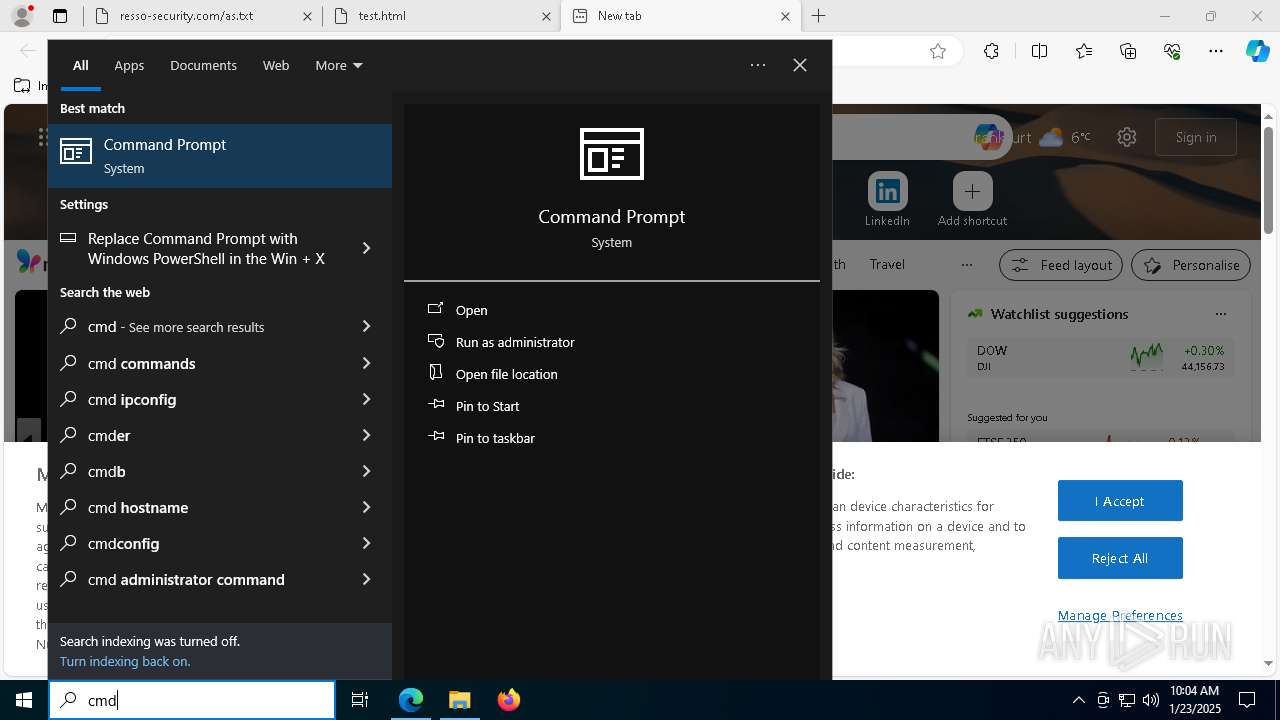Click the Add shortcut plus tile
Viewport: 1280px width, 720px height.
[972, 199]
